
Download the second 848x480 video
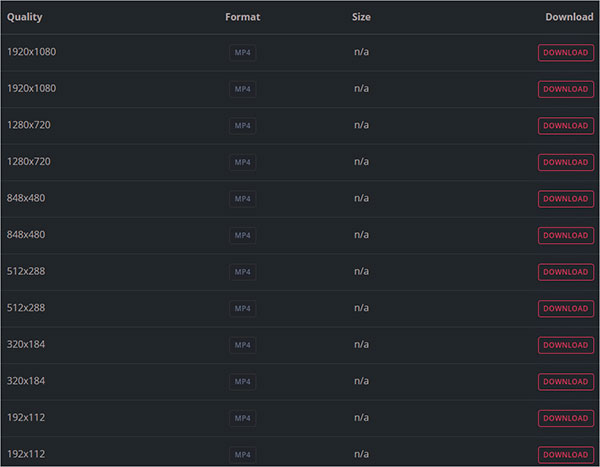click(x=565, y=235)
